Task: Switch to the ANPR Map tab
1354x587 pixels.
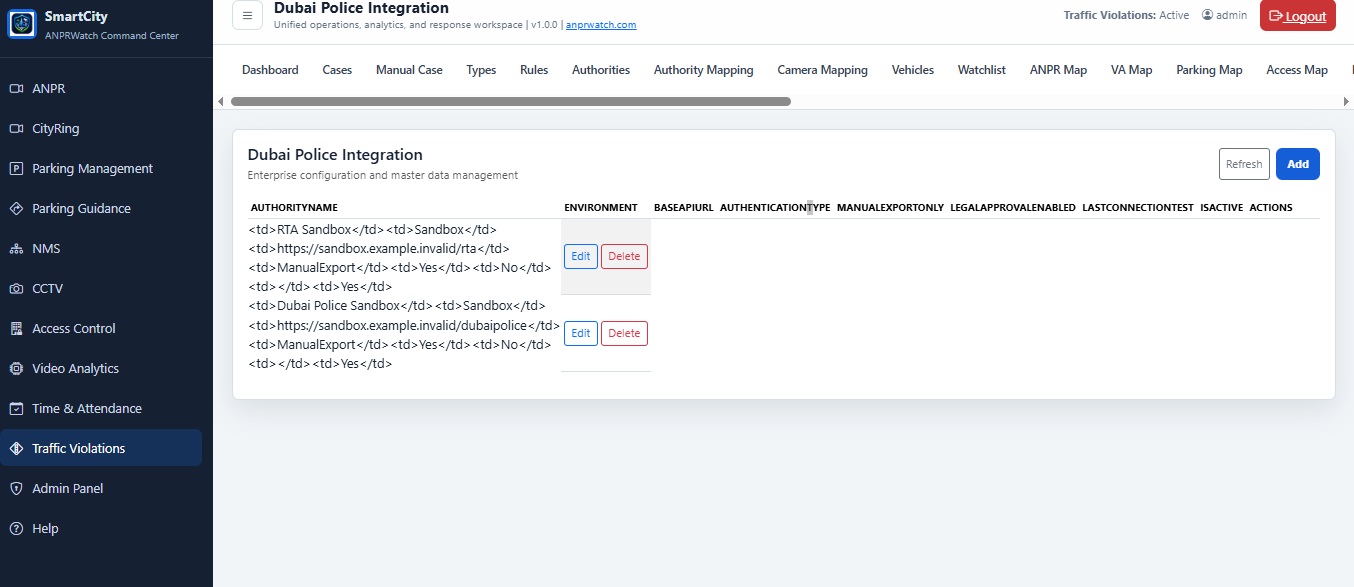Action: click(x=1058, y=70)
